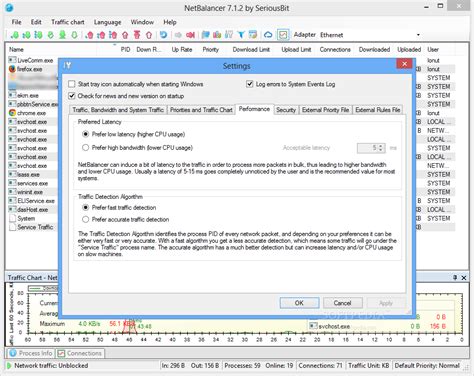Click the Acceptable latency spinner arrows

(381, 148)
